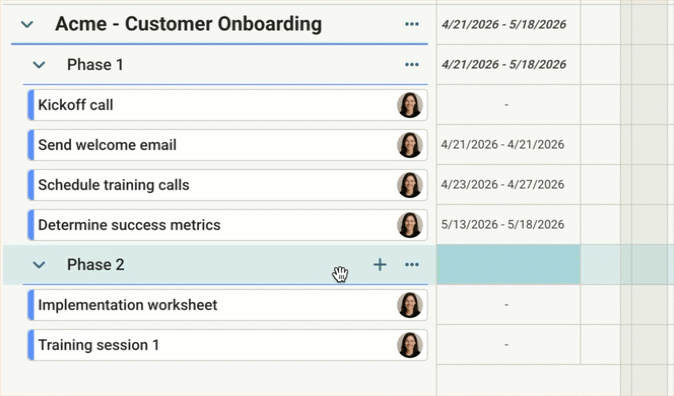This screenshot has height=396, width=674.
Task: Open the Determine success metrics task
Action: click(x=228, y=225)
